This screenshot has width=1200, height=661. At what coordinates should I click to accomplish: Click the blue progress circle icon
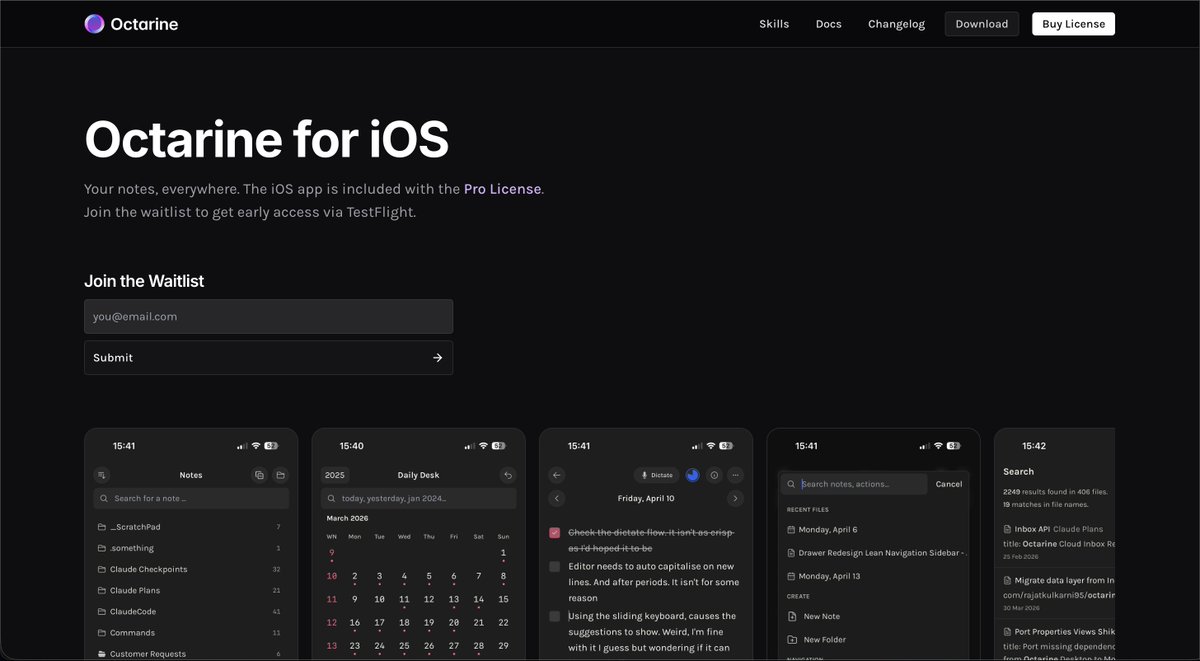(692, 475)
